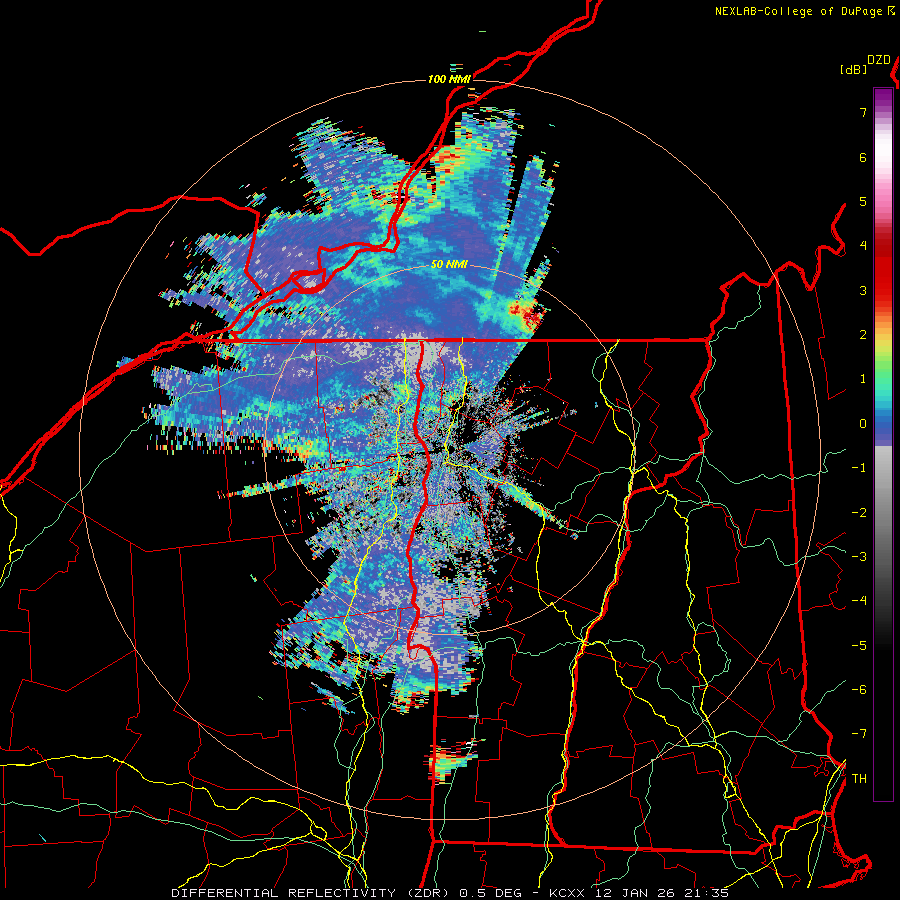Image resolution: width=900 pixels, height=900 pixels.
Task: Click the NEXLAB-College of DuPage watermark text
Action: pos(798,11)
